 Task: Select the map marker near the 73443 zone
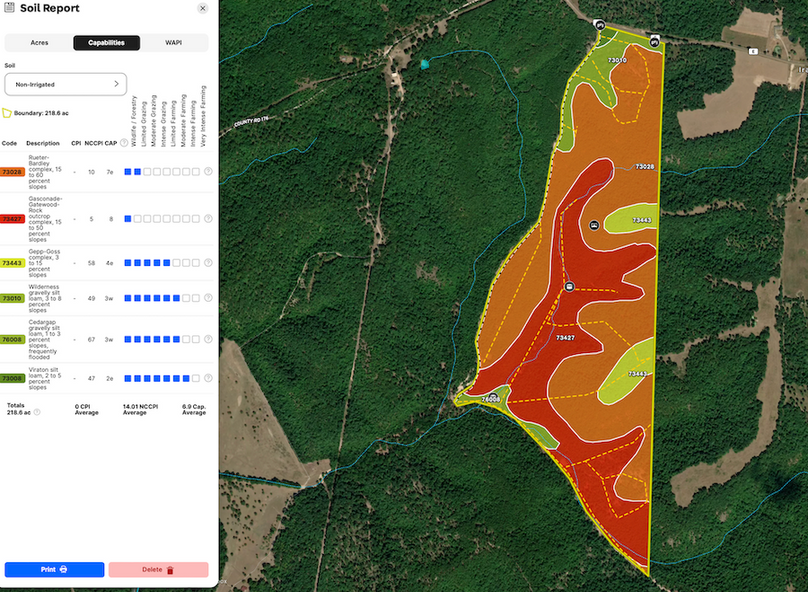coord(594,225)
